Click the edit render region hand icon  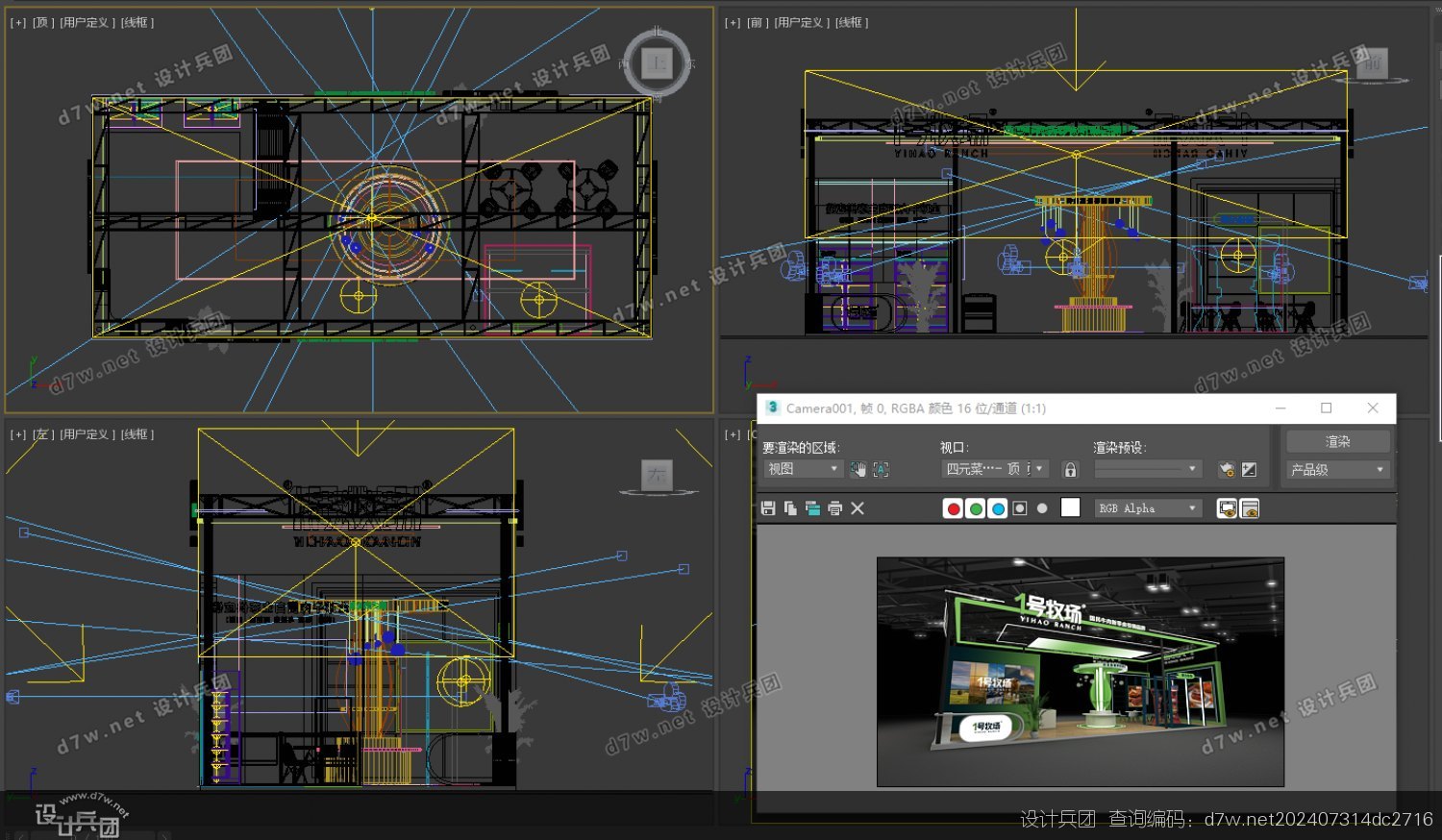tap(858, 469)
